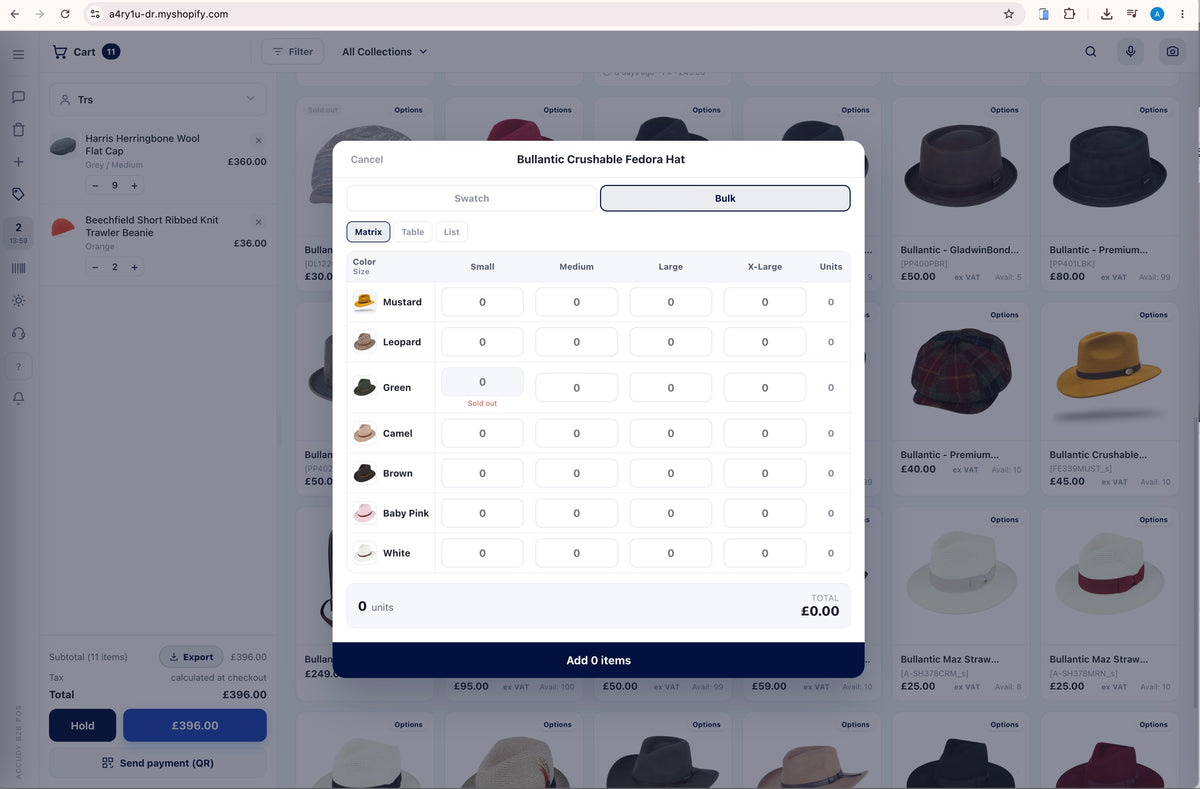The width and height of the screenshot is (1200, 789).
Task: Open the All Collections dropdown
Action: (384, 52)
